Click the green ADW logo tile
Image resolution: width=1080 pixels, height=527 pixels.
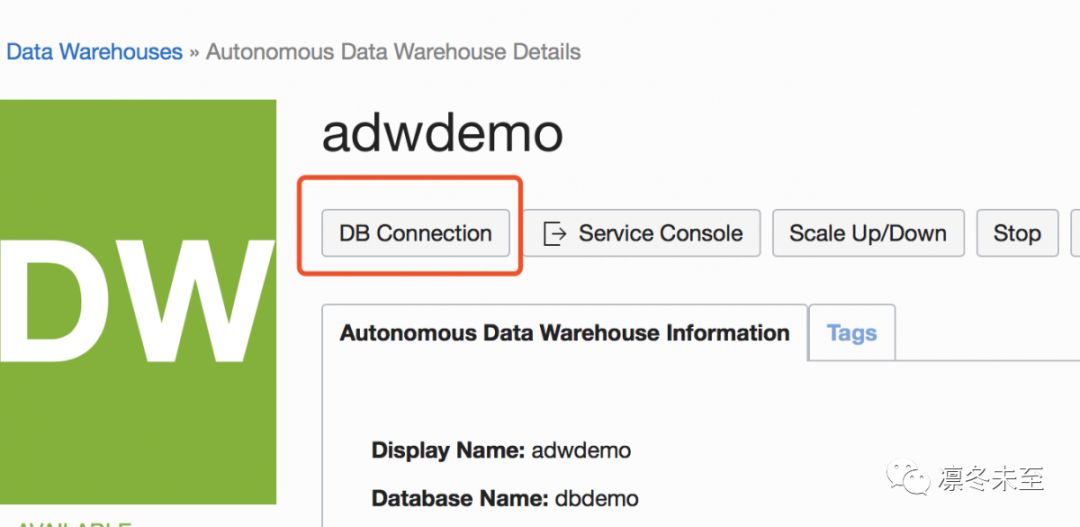pos(138,300)
